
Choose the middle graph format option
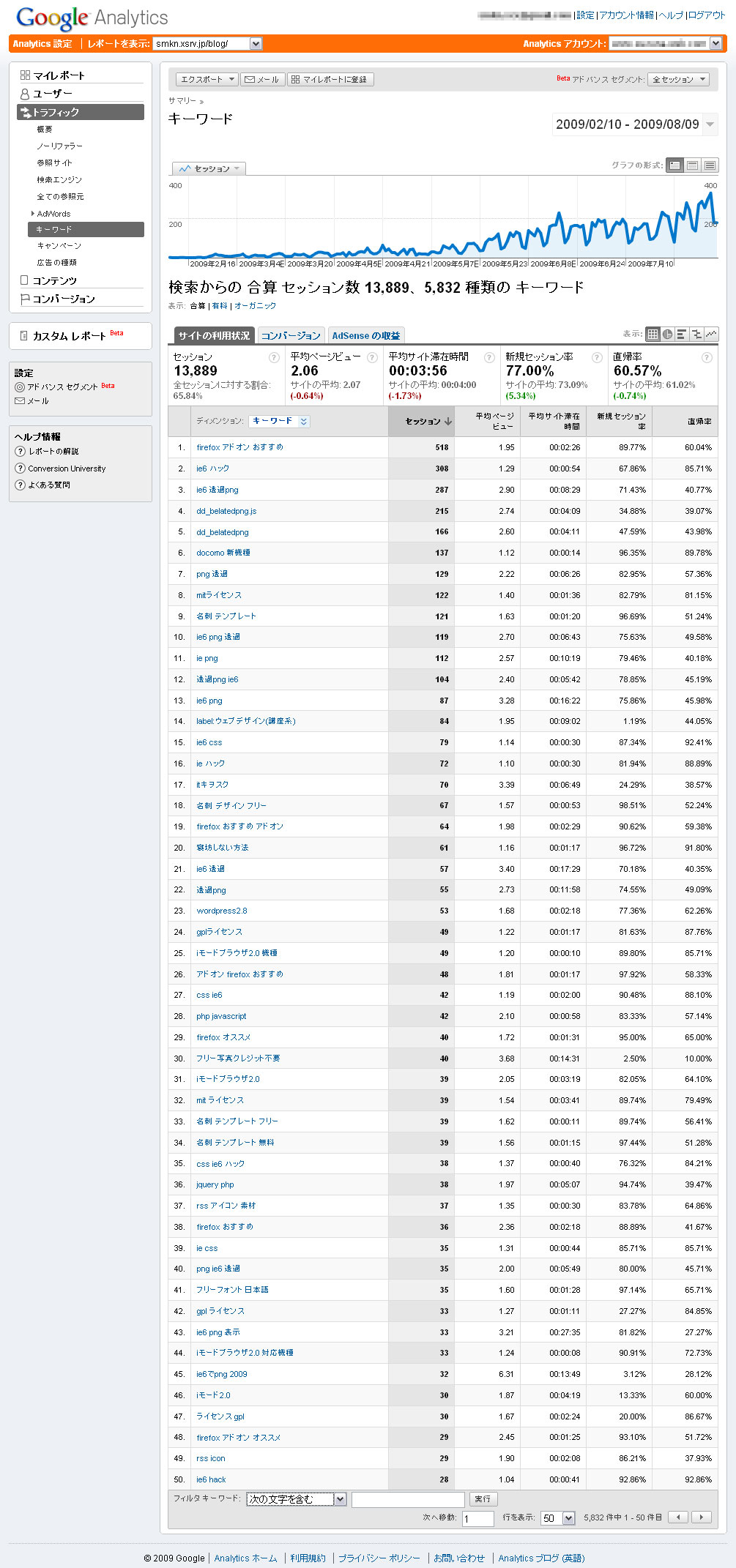(x=692, y=165)
